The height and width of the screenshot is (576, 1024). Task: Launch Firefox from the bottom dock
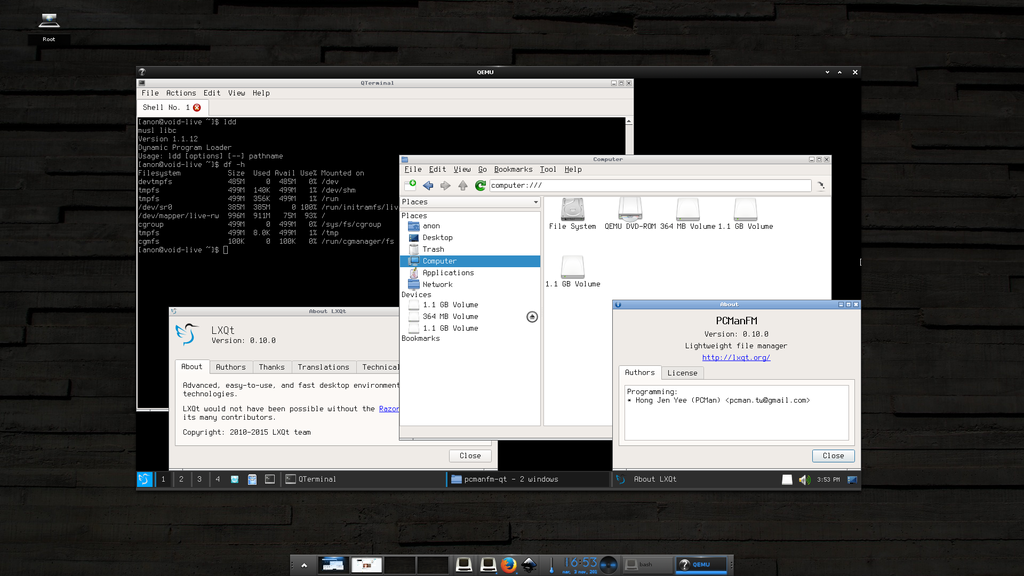(x=508, y=565)
